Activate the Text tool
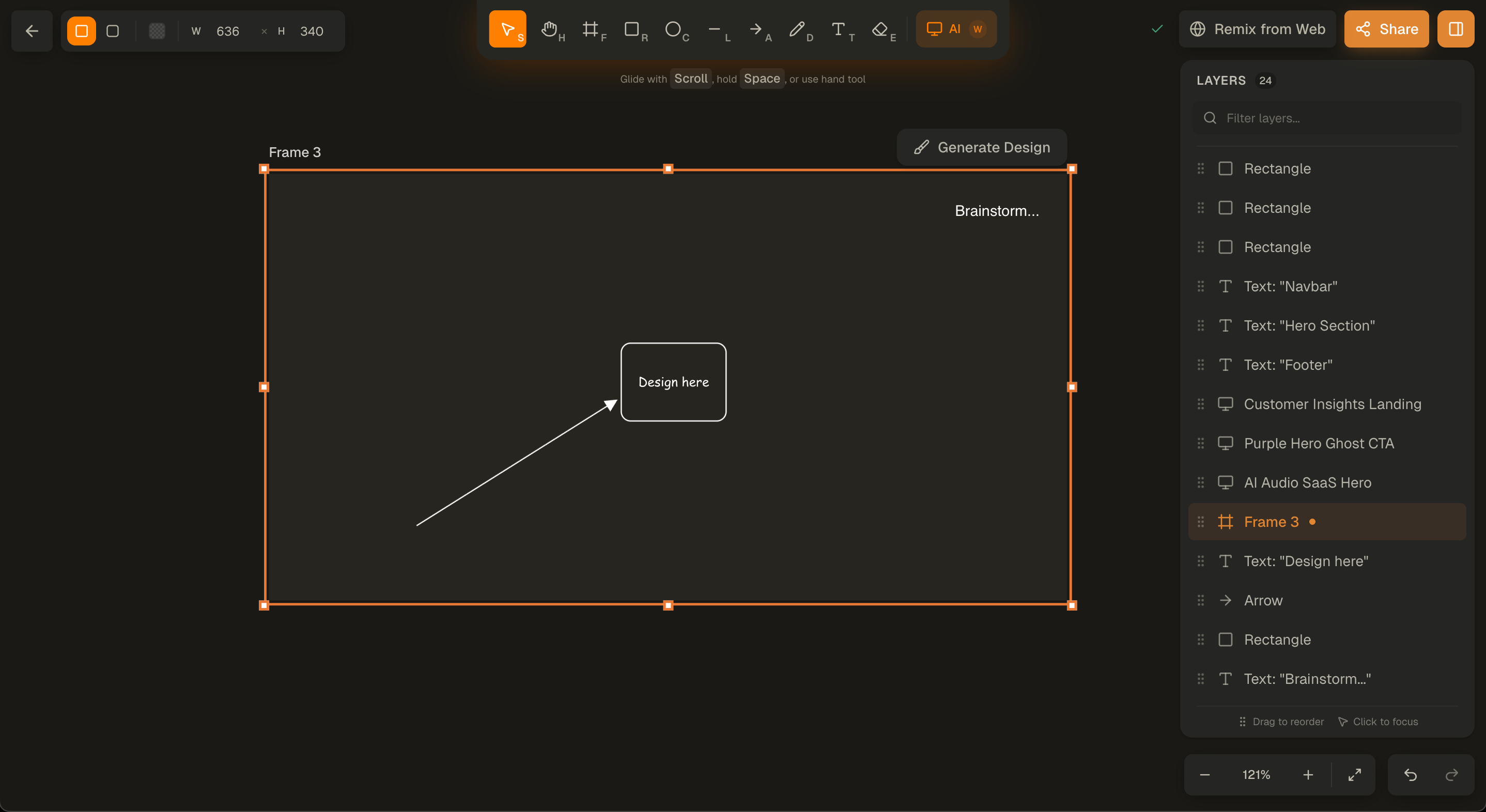The height and width of the screenshot is (812, 1486). coord(839,29)
